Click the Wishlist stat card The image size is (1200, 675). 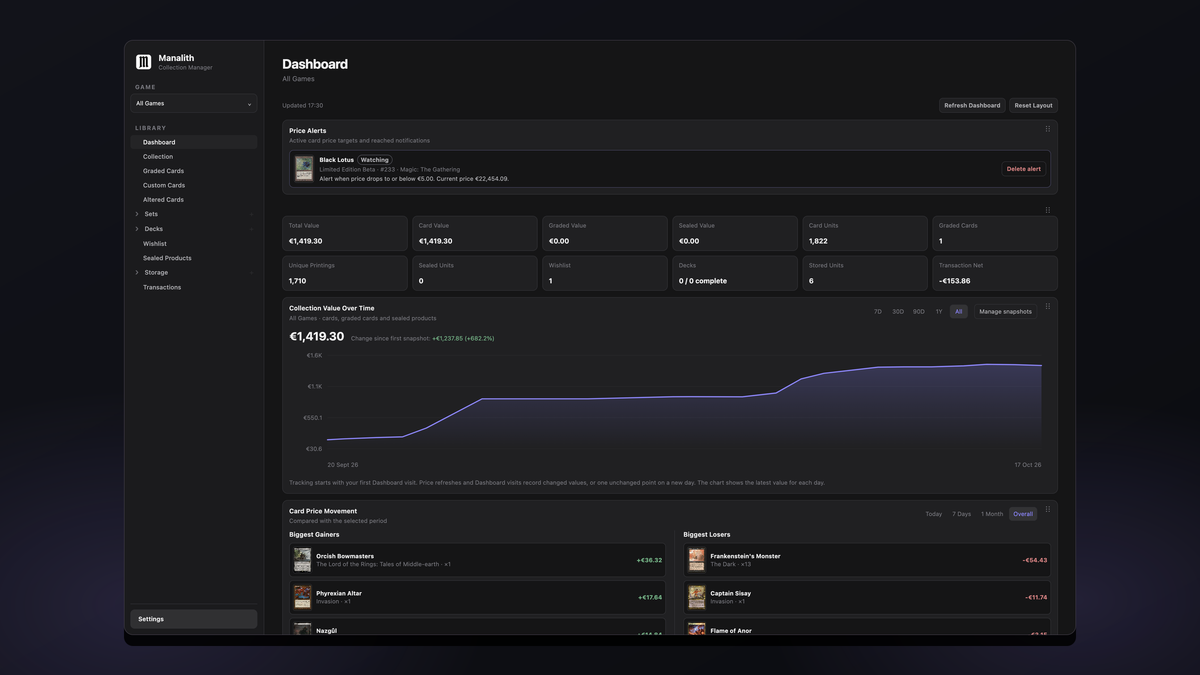coord(605,273)
